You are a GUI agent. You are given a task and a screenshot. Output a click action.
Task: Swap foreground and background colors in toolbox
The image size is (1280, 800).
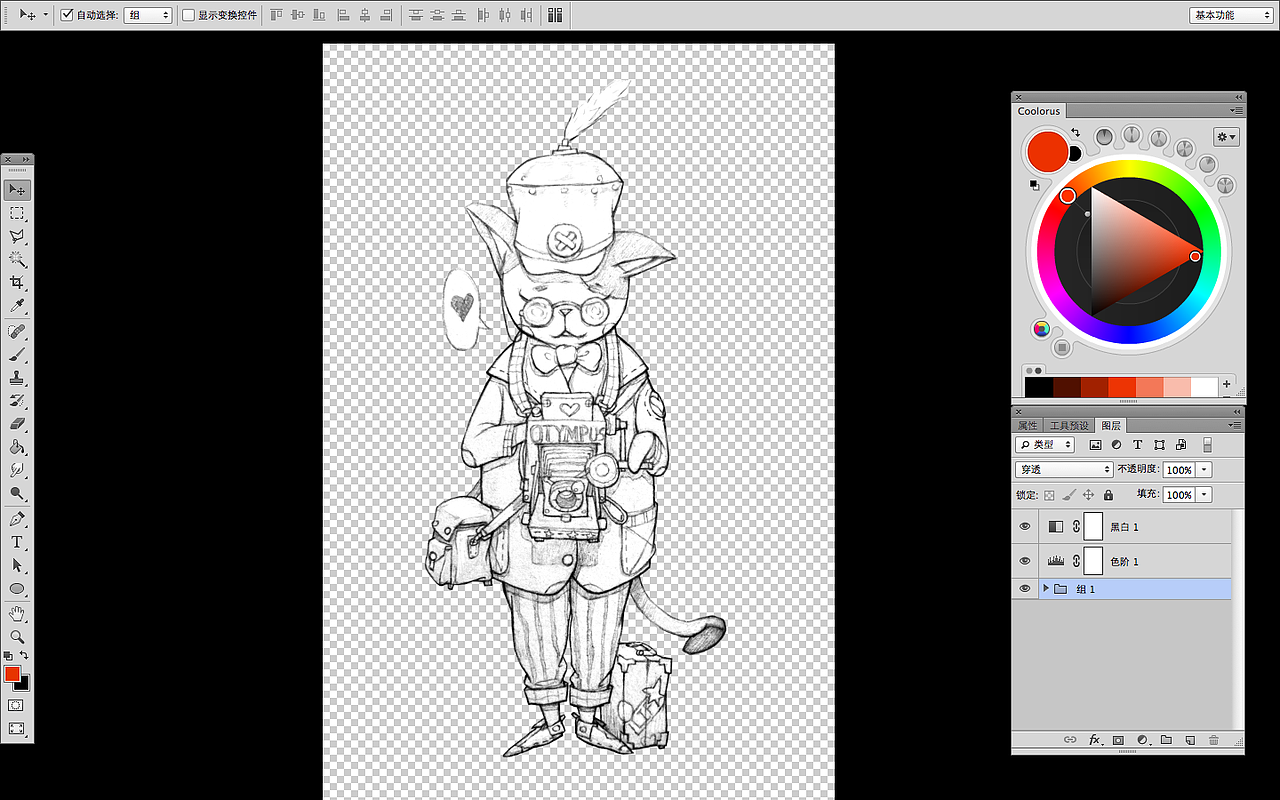tap(24, 656)
